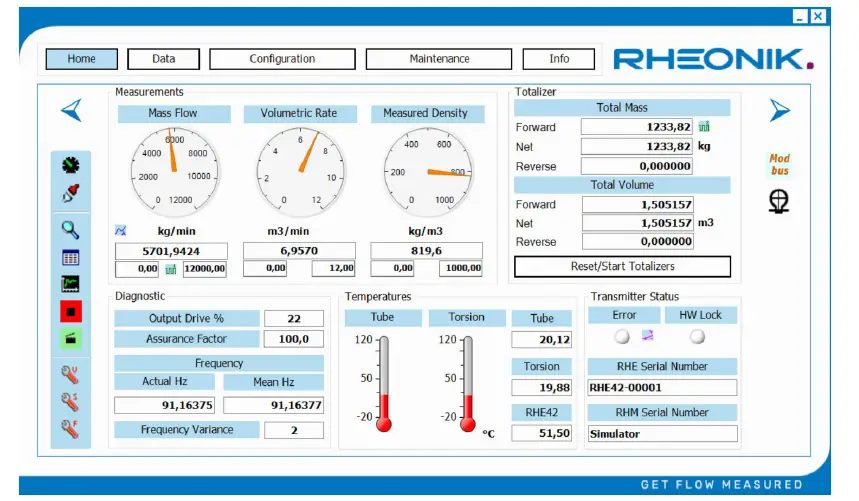Screen dimensions: 859x501
Task: Click the black gear zero icon in sidebar
Action: [x=71, y=165]
